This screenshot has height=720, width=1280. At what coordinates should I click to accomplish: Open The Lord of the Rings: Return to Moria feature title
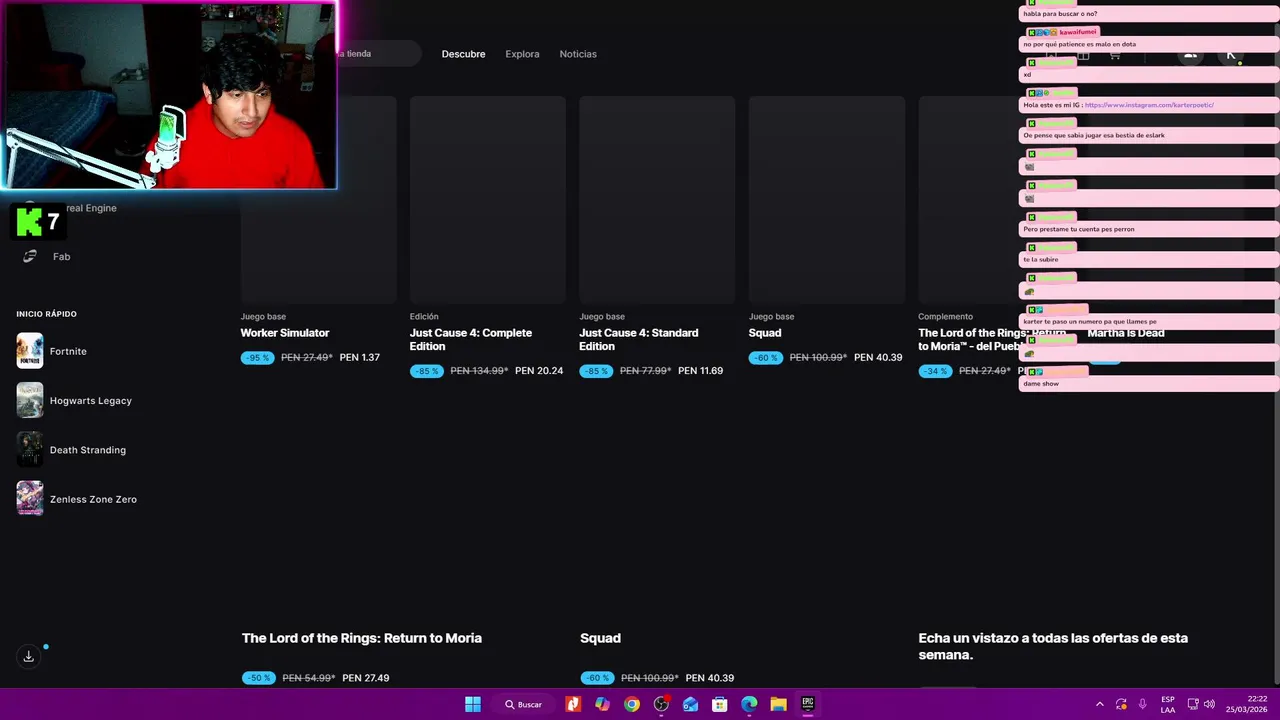[x=362, y=638]
